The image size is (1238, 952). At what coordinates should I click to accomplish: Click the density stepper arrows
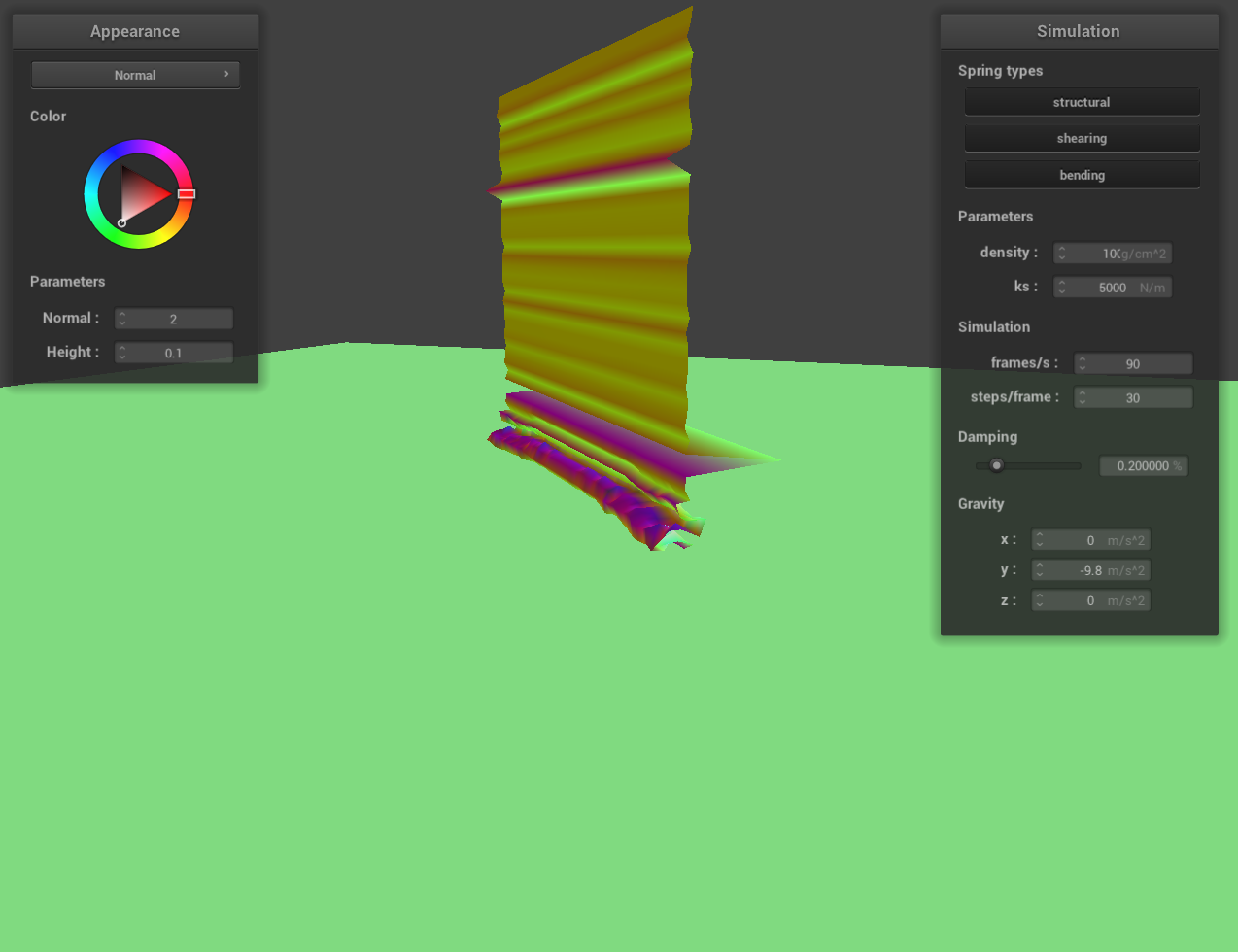(1062, 254)
